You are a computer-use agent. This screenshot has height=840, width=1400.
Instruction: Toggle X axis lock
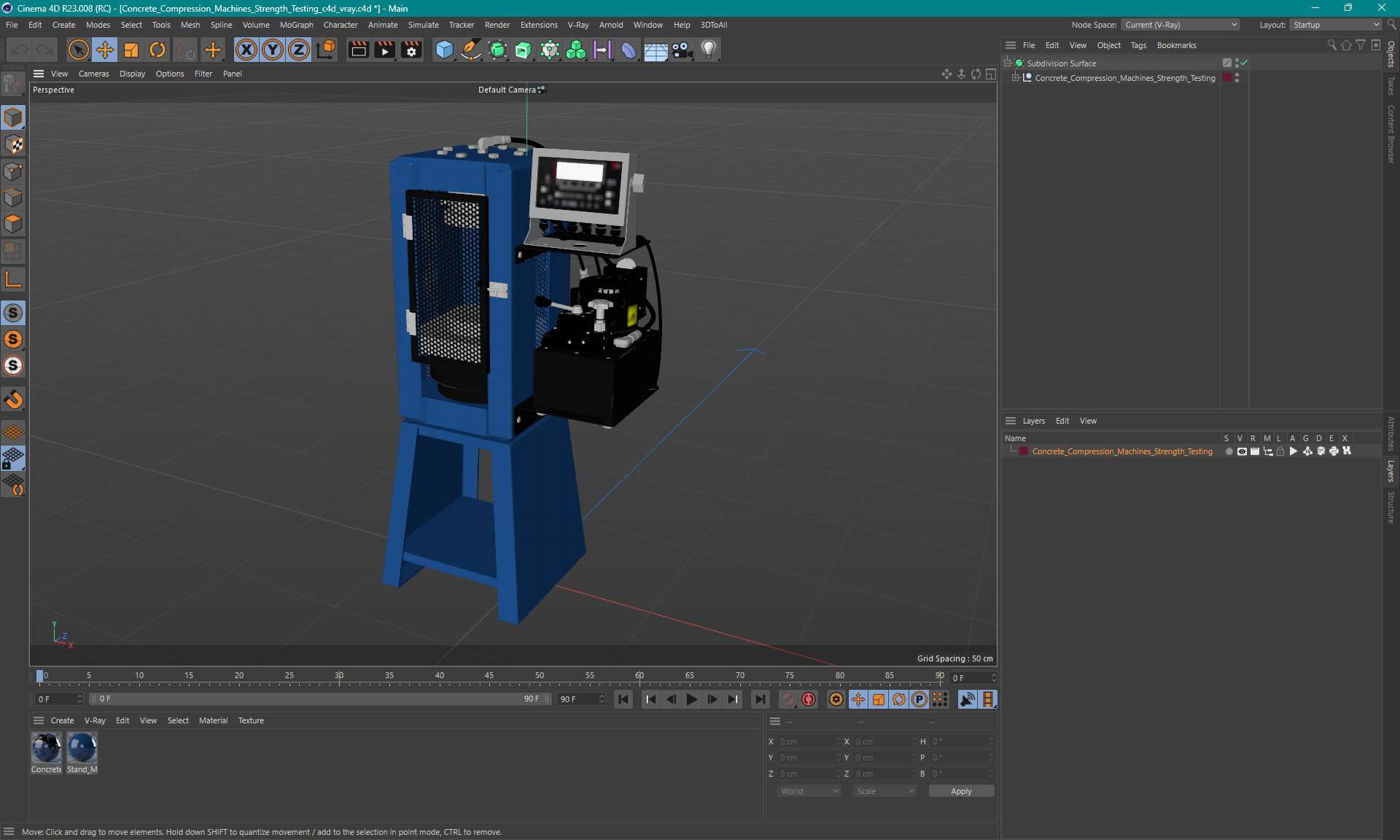[x=246, y=50]
